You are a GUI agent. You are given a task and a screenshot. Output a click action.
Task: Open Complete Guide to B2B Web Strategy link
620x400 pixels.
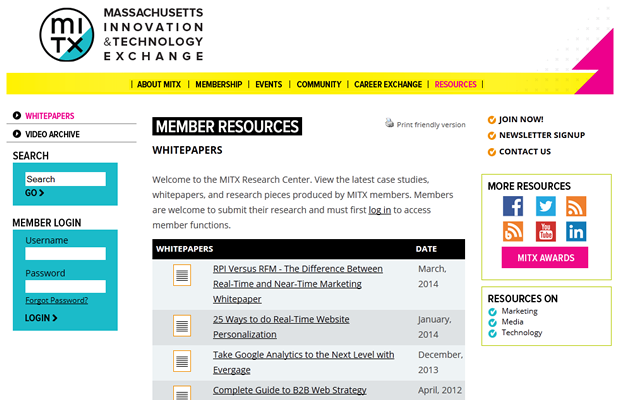tap(290, 390)
